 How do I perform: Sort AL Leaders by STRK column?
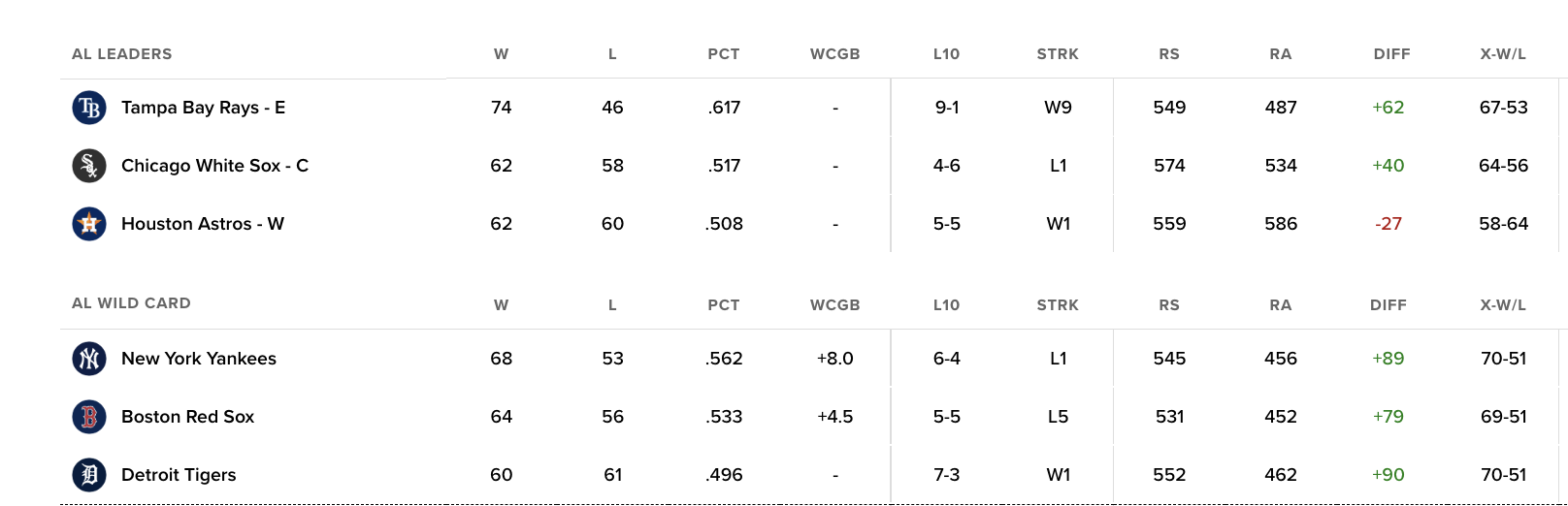pos(1058,54)
